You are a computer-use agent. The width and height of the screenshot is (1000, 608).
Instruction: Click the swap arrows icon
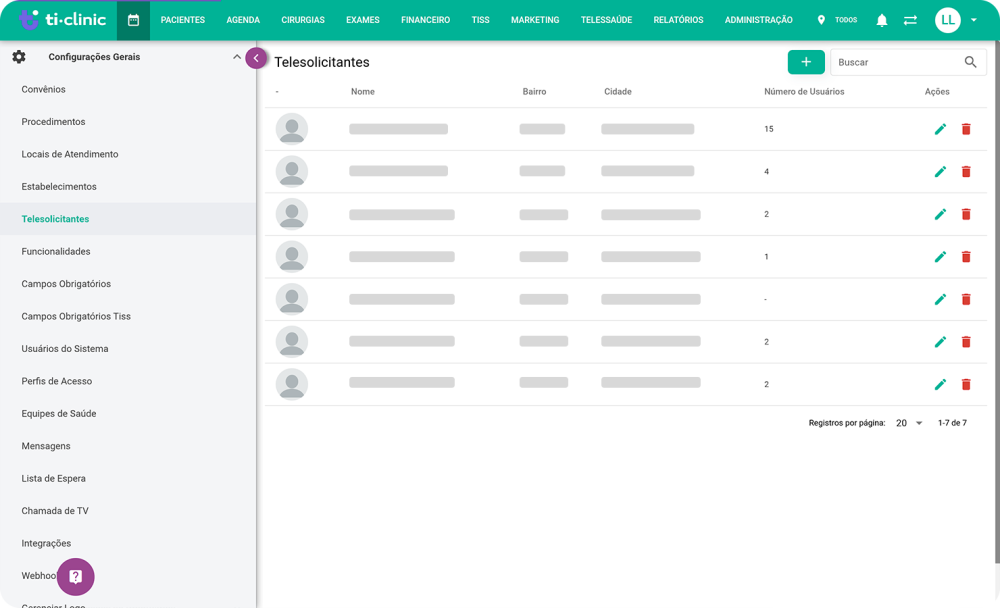click(x=910, y=20)
